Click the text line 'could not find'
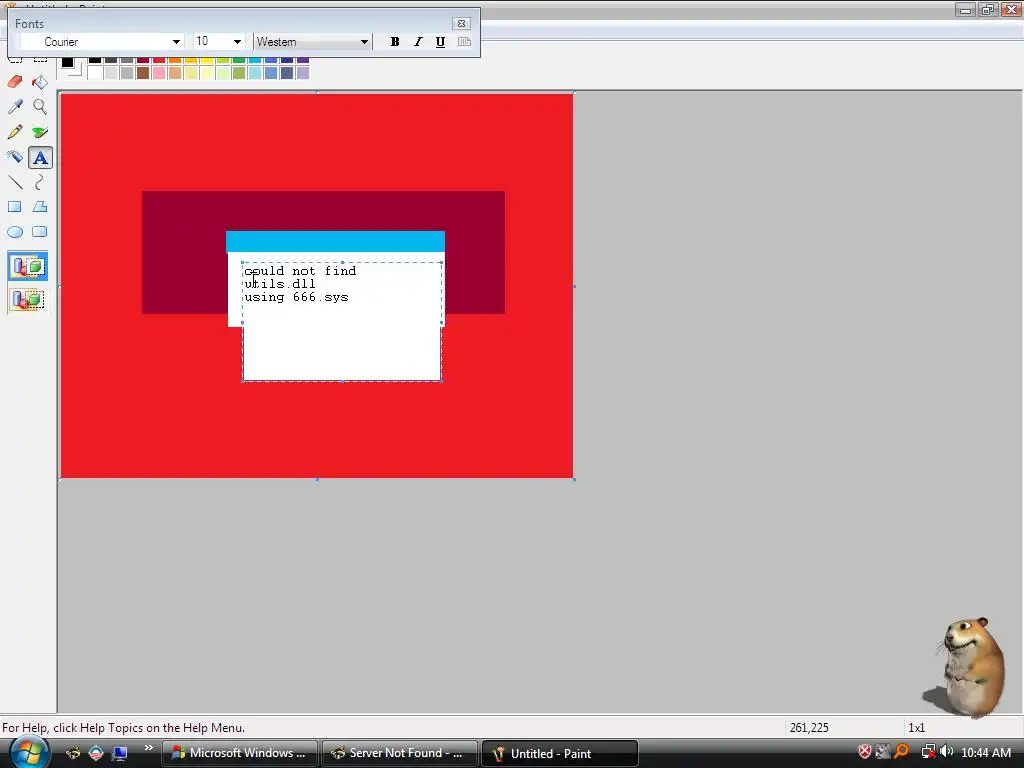This screenshot has height=768, width=1024. click(300, 271)
